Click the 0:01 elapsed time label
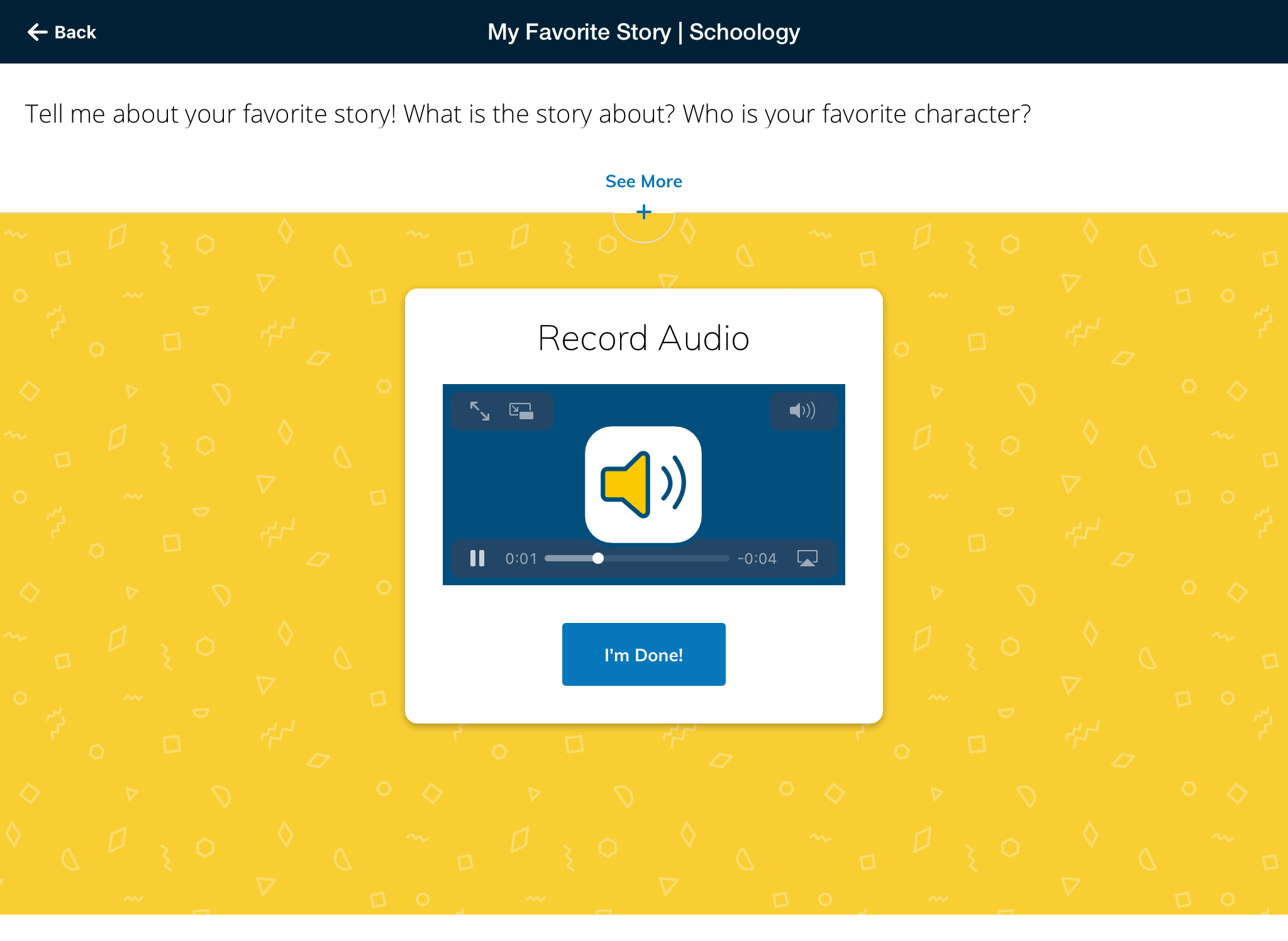The image size is (1288, 941). (x=521, y=558)
